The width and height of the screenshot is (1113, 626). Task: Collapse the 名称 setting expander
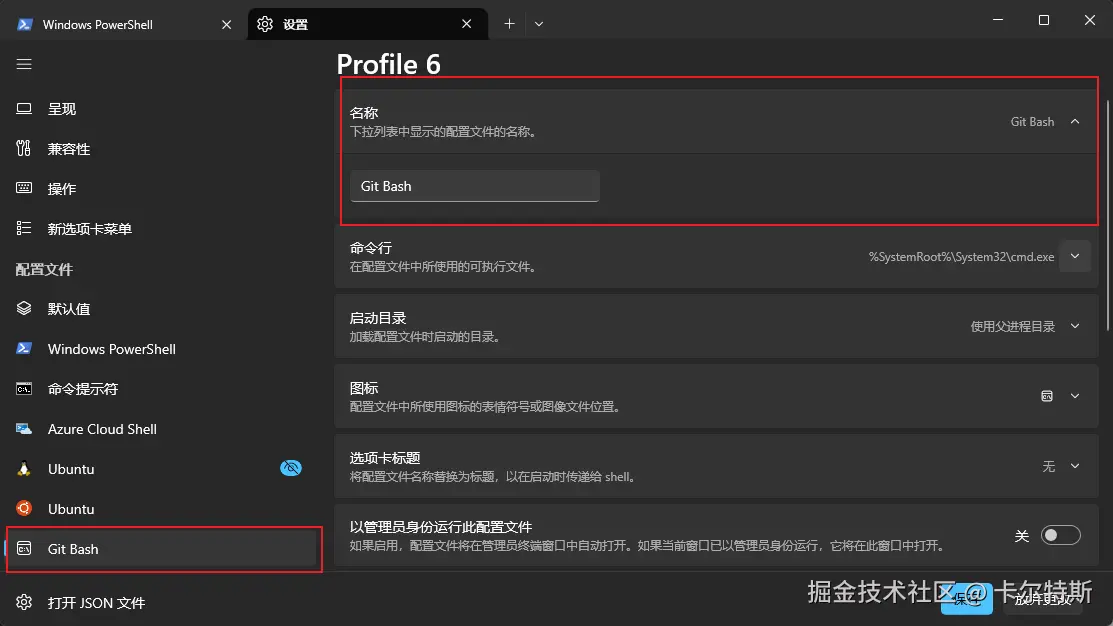[1075, 120]
